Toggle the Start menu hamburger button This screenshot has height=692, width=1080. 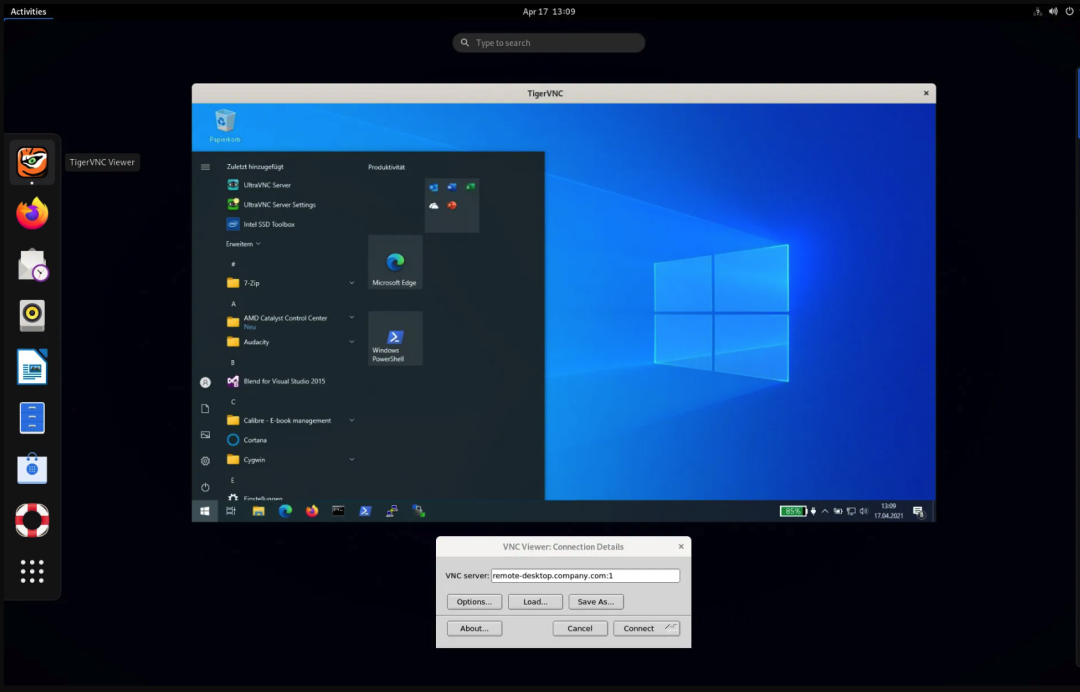coord(205,167)
